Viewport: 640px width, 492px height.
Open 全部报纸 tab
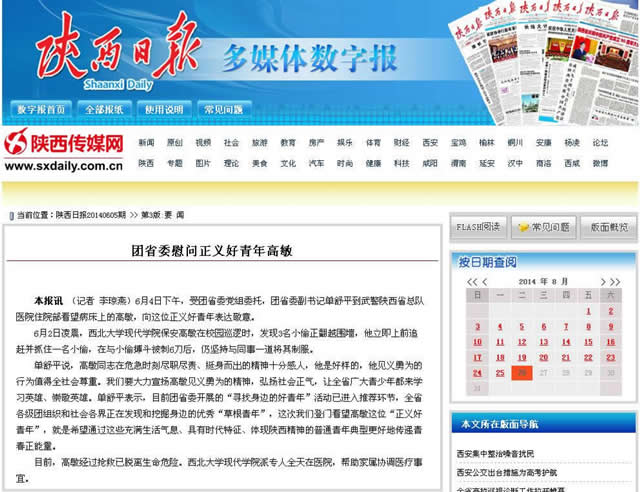[104, 109]
